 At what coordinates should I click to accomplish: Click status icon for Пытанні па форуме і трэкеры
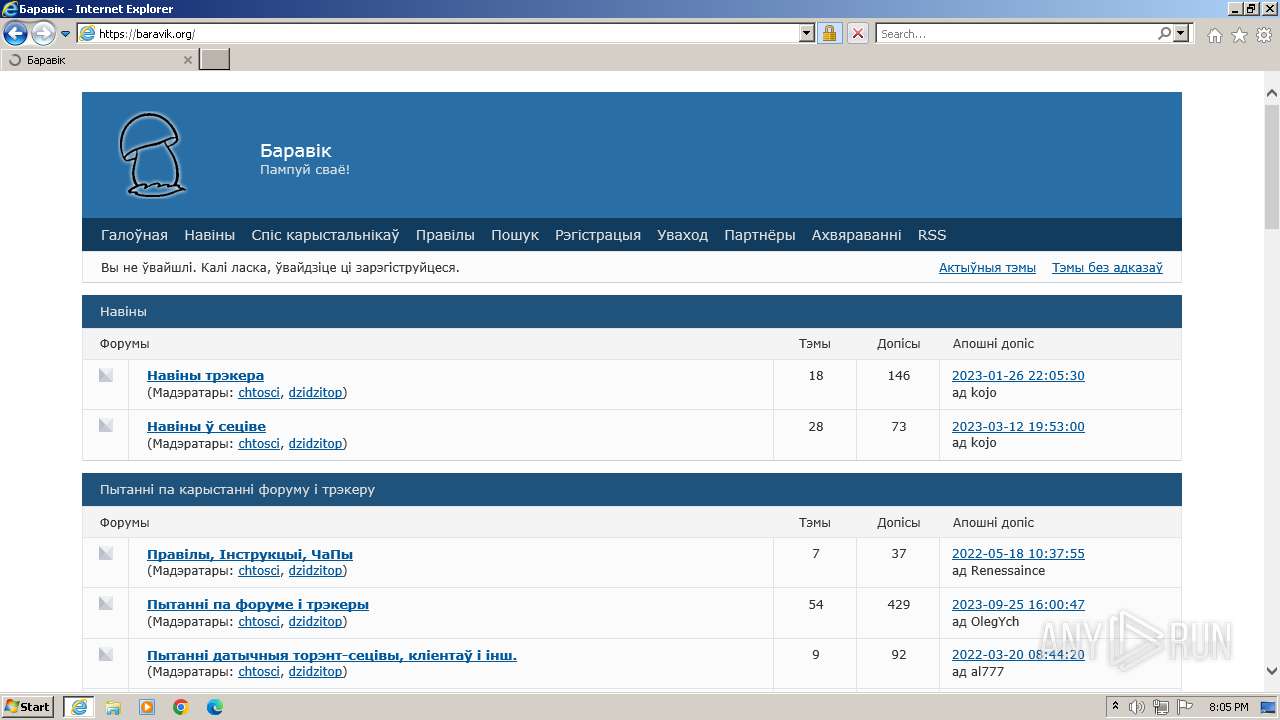pos(106,603)
